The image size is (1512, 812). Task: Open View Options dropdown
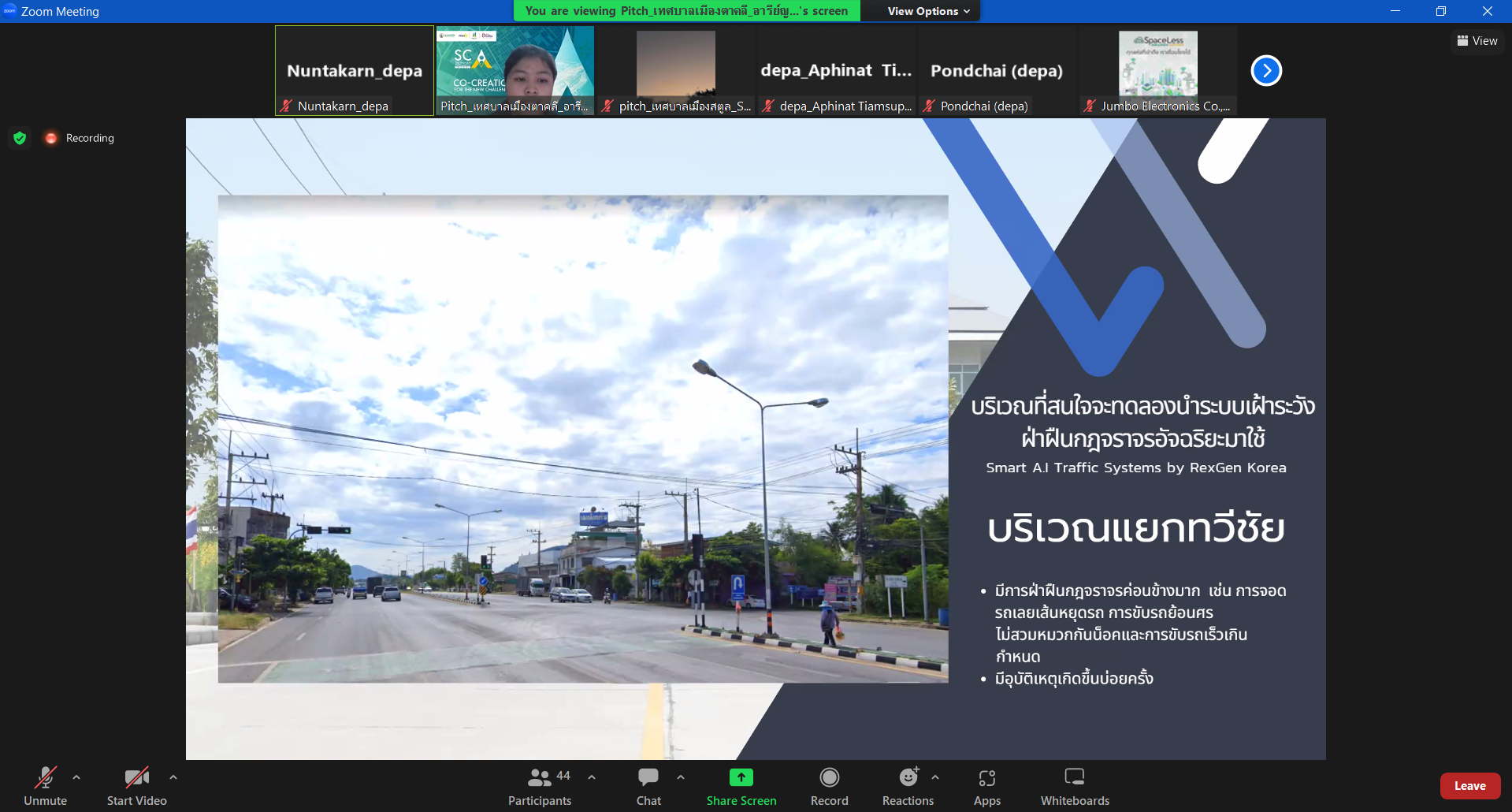coord(929,11)
